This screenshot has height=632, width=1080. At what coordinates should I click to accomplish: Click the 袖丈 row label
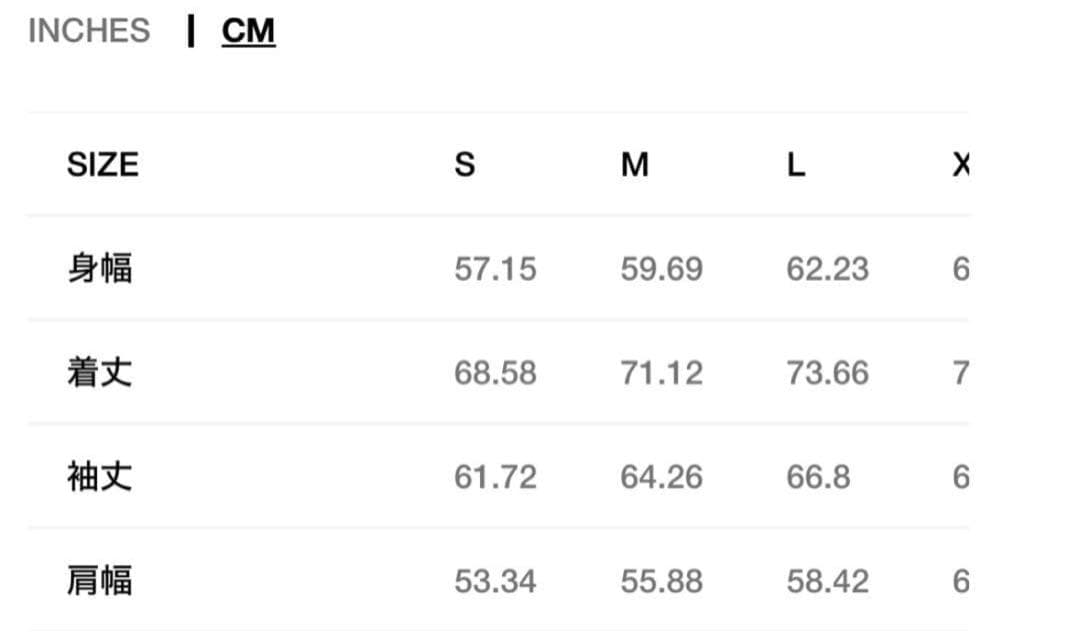(100, 476)
